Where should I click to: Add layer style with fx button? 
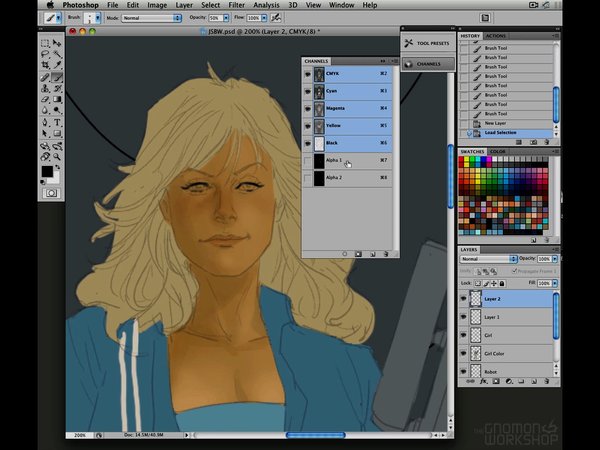click(x=484, y=382)
